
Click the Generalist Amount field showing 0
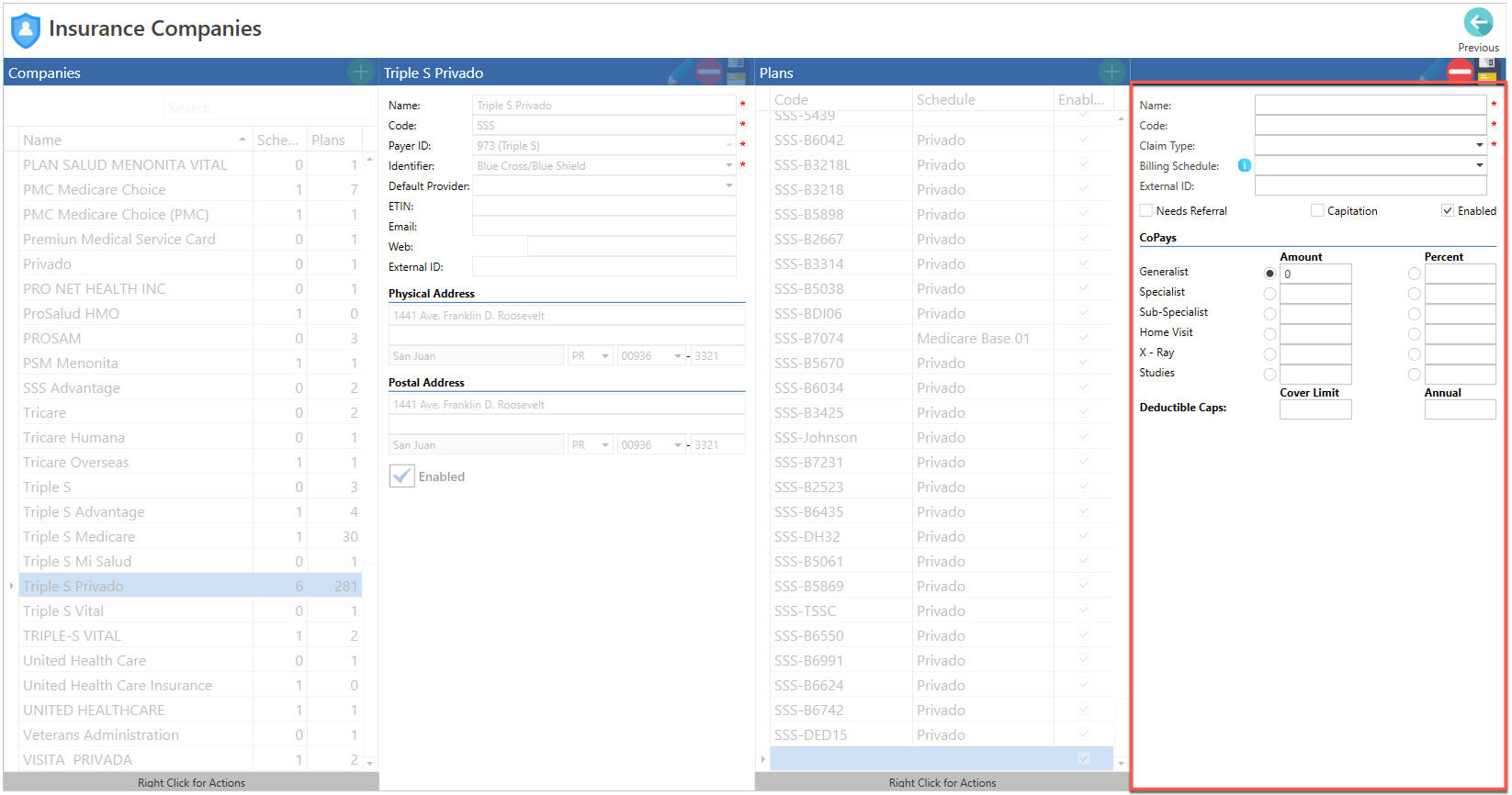[x=1315, y=274]
